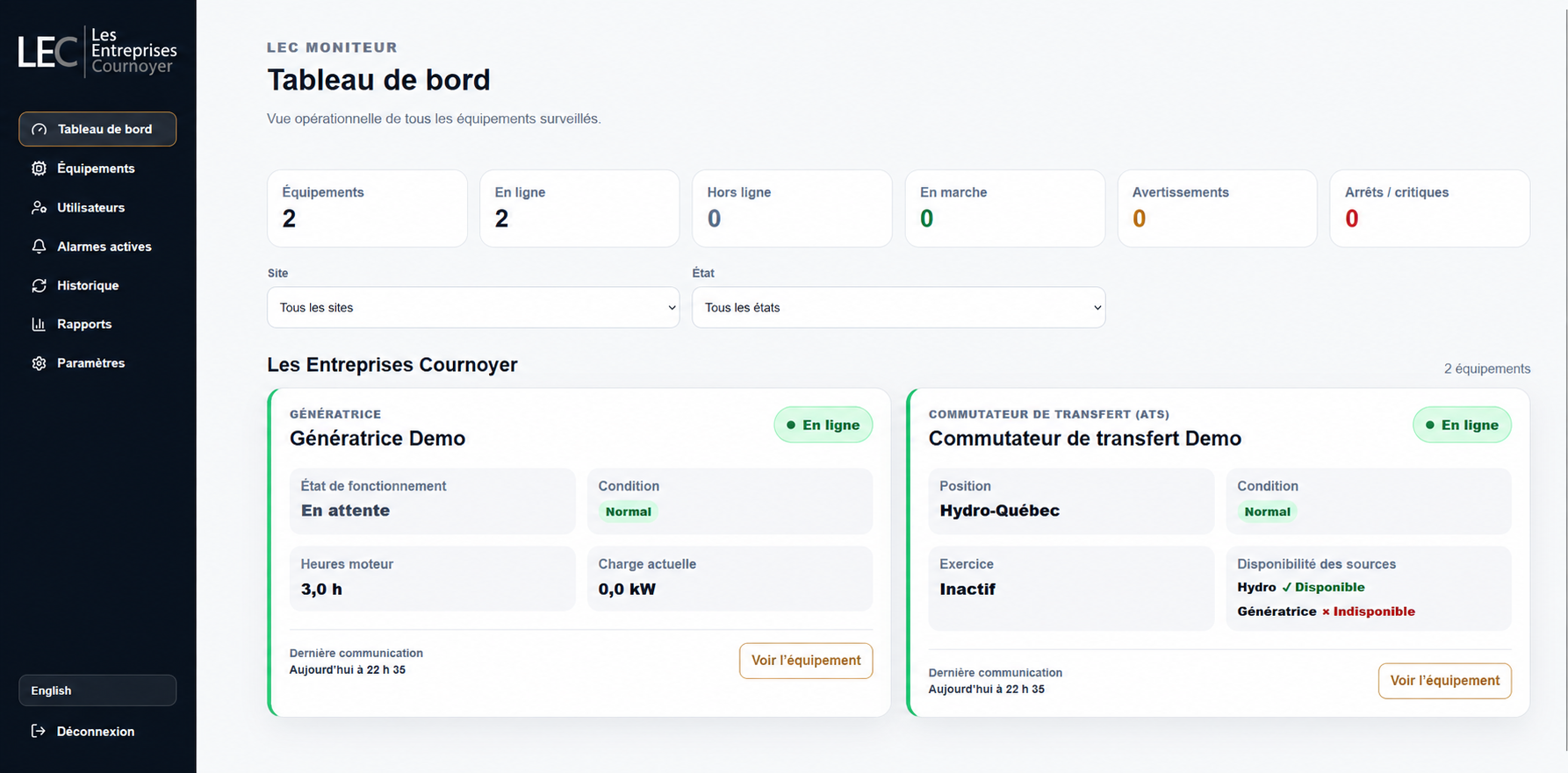The width and height of the screenshot is (1568, 773).
Task: Click En ligne badge on Génératrice Demo
Action: coord(824,425)
